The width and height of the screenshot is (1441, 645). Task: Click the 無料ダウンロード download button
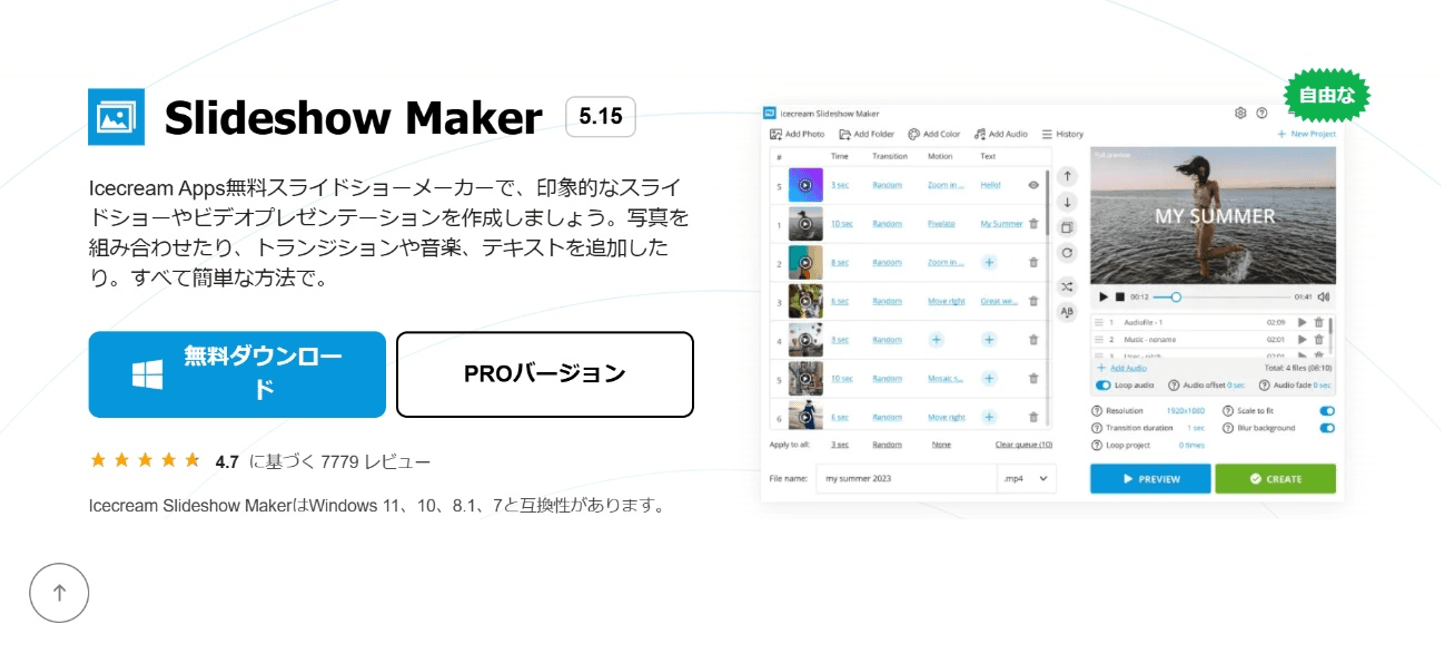pyautogui.click(x=237, y=374)
